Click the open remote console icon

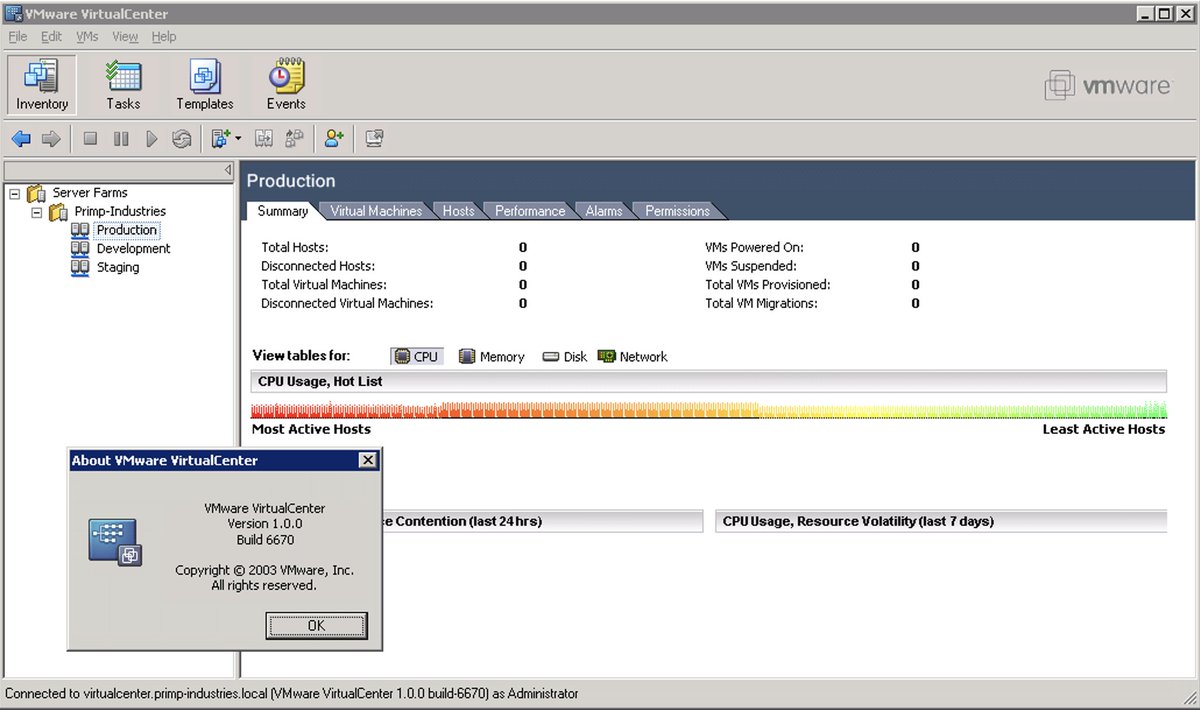[374, 139]
